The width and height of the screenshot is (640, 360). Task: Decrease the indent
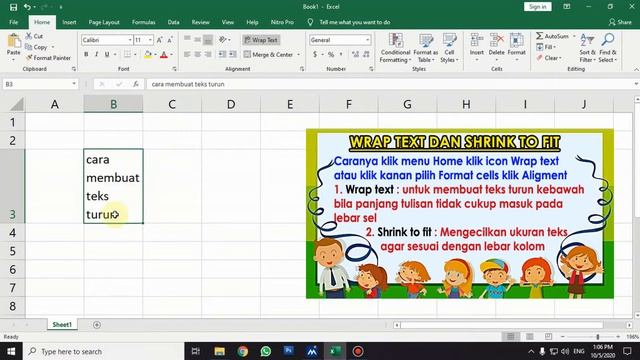pos(222,54)
